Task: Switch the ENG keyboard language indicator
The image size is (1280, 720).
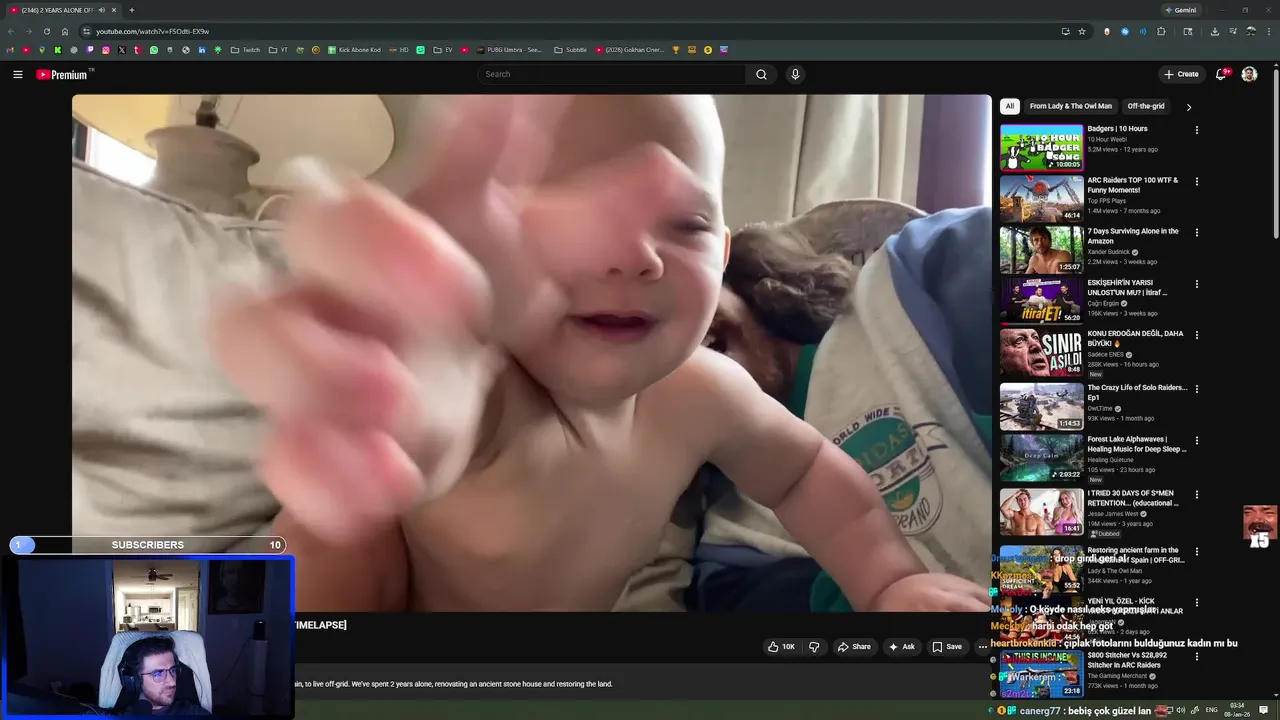Action: (1211, 710)
